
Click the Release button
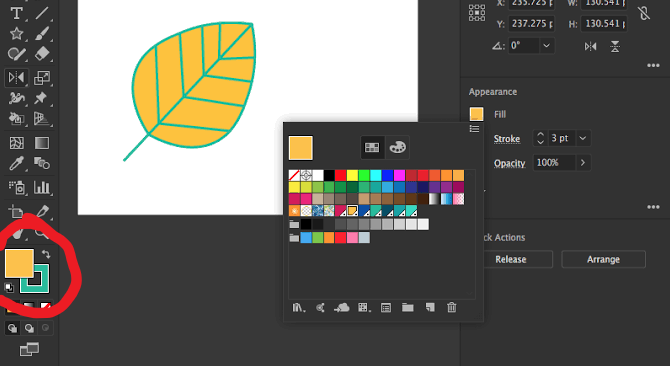(511, 259)
